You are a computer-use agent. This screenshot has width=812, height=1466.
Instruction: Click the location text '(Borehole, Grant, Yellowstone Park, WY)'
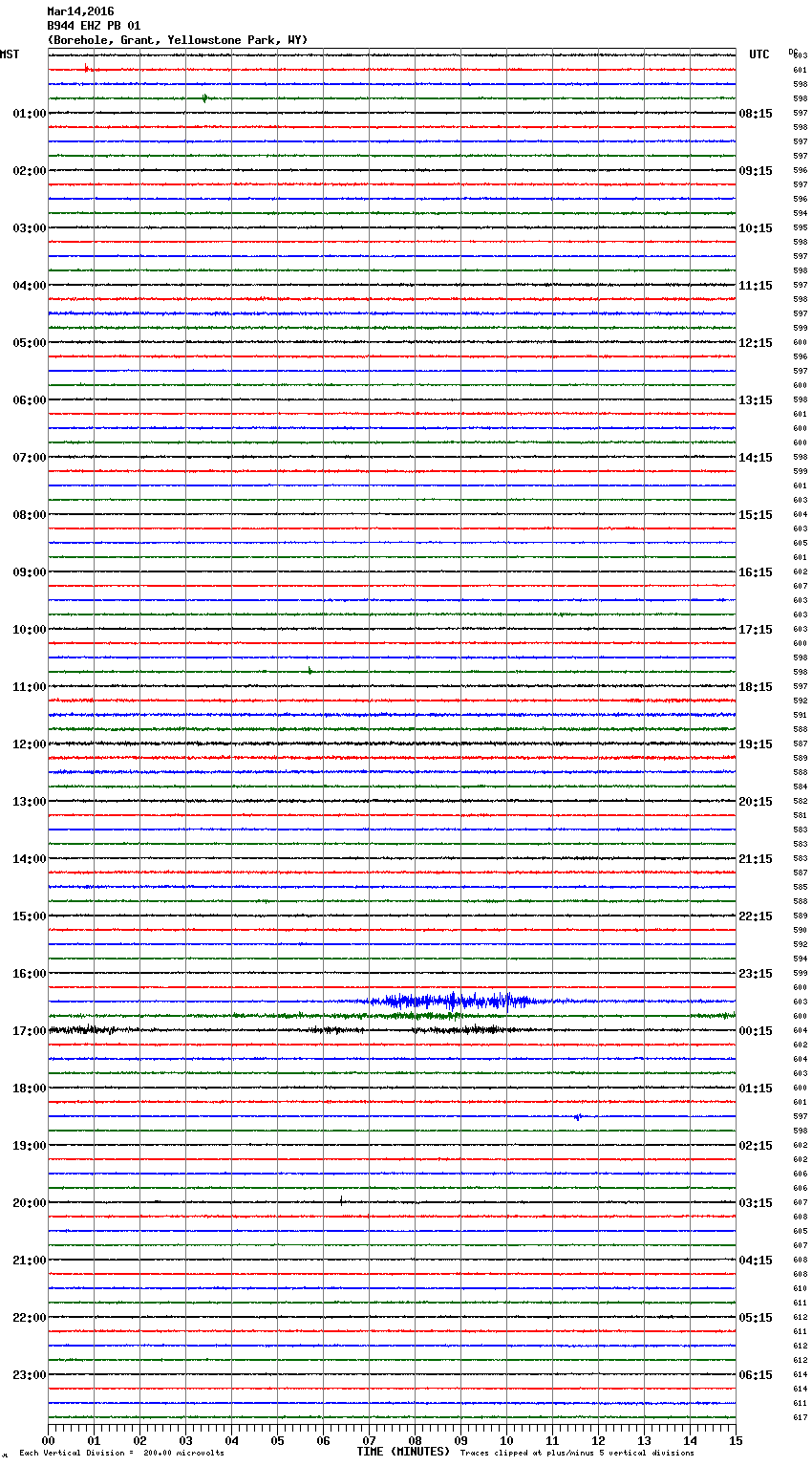click(x=178, y=40)
